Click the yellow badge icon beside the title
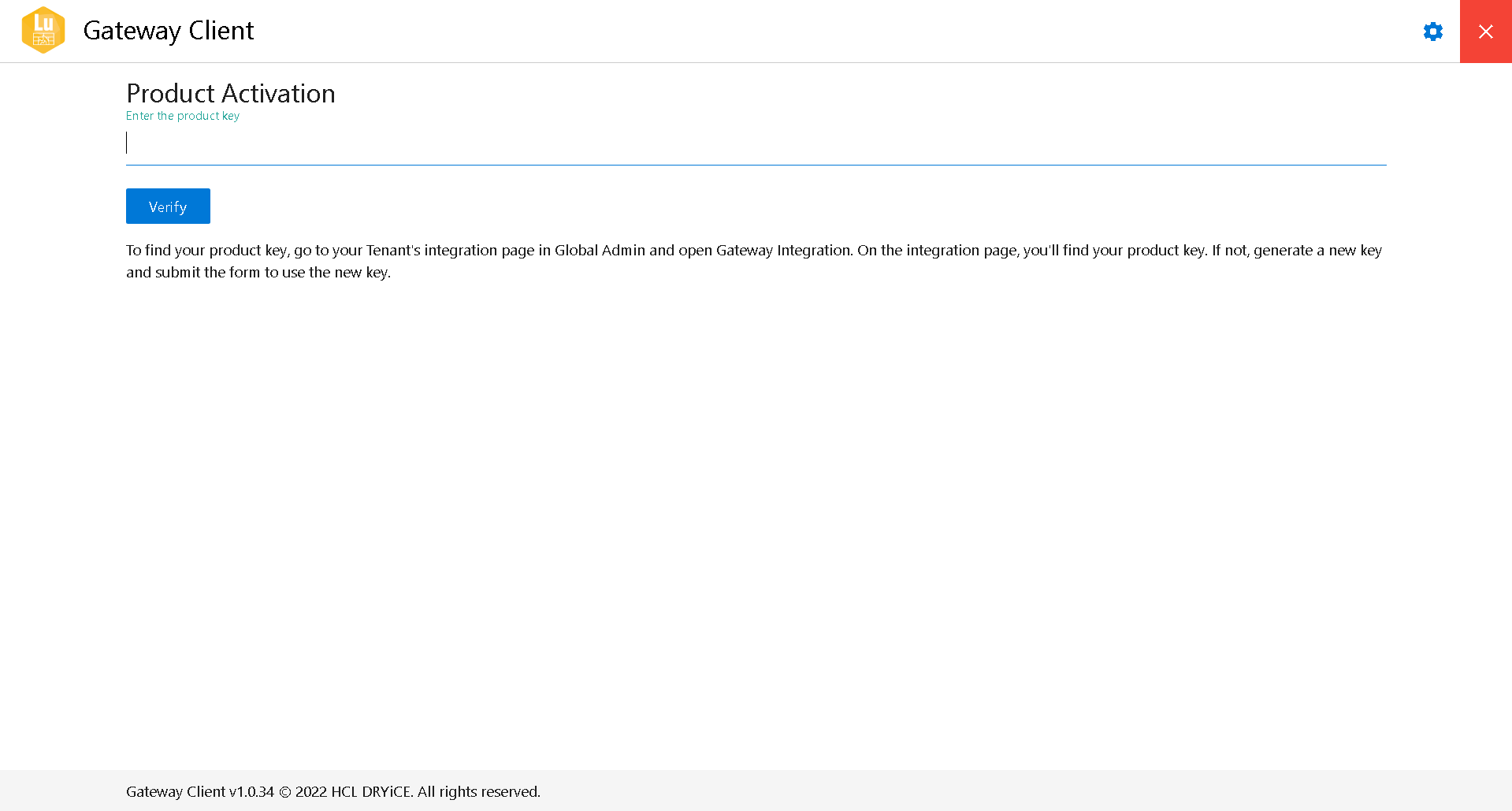This screenshot has width=1512, height=811. point(43,30)
